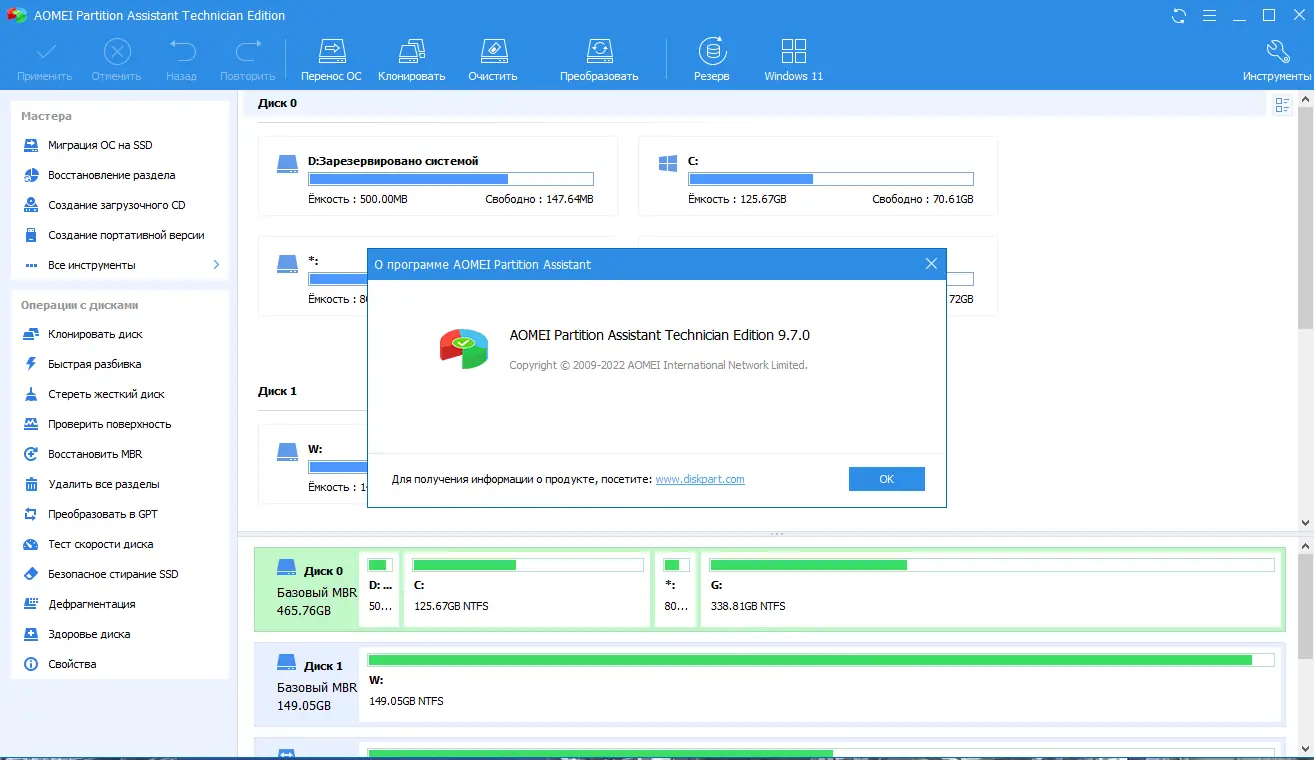Select Диск 0 Базовый MBR in the disk map

coord(305,590)
